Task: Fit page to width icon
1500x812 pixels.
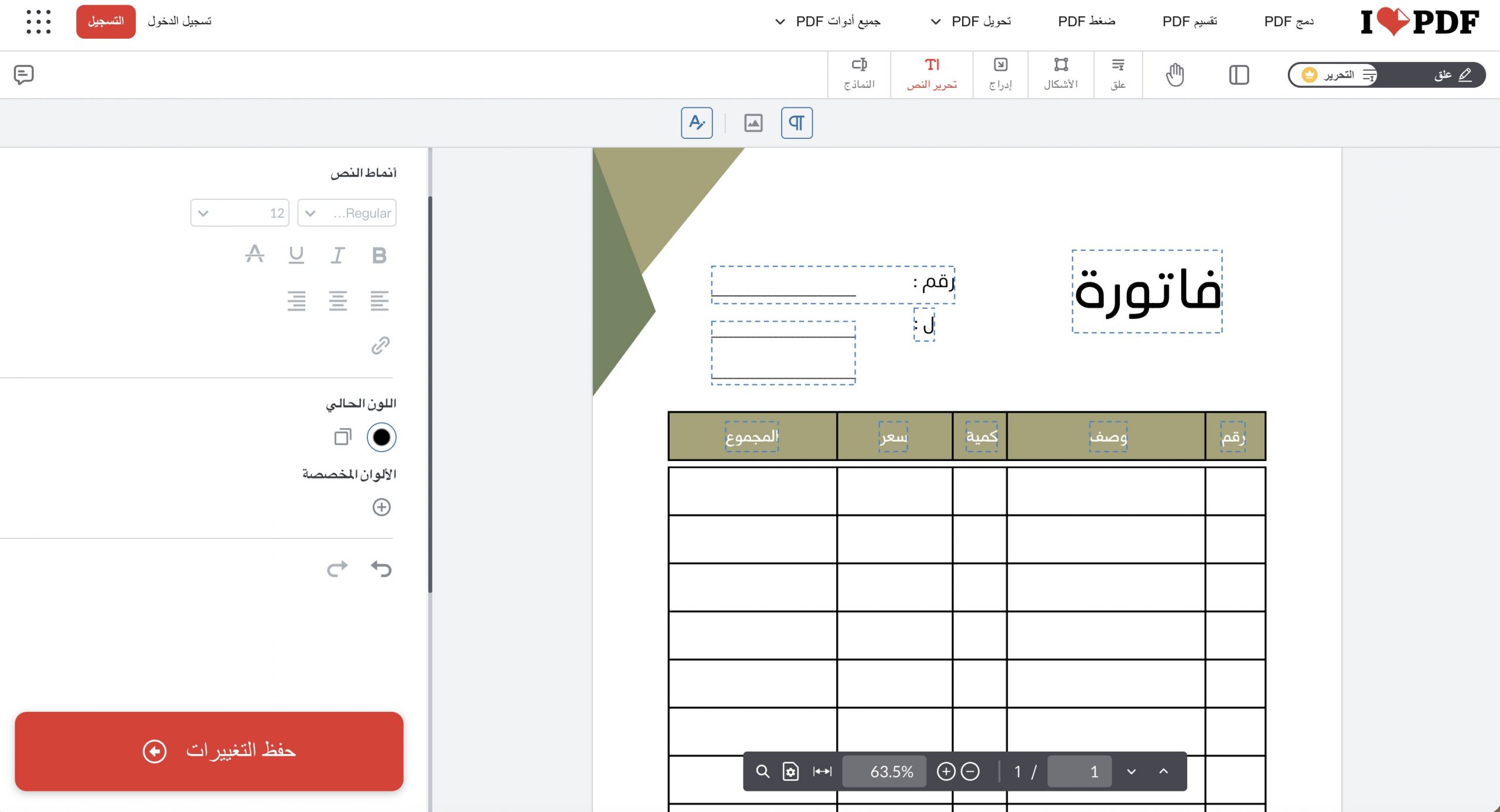Action: (822, 772)
